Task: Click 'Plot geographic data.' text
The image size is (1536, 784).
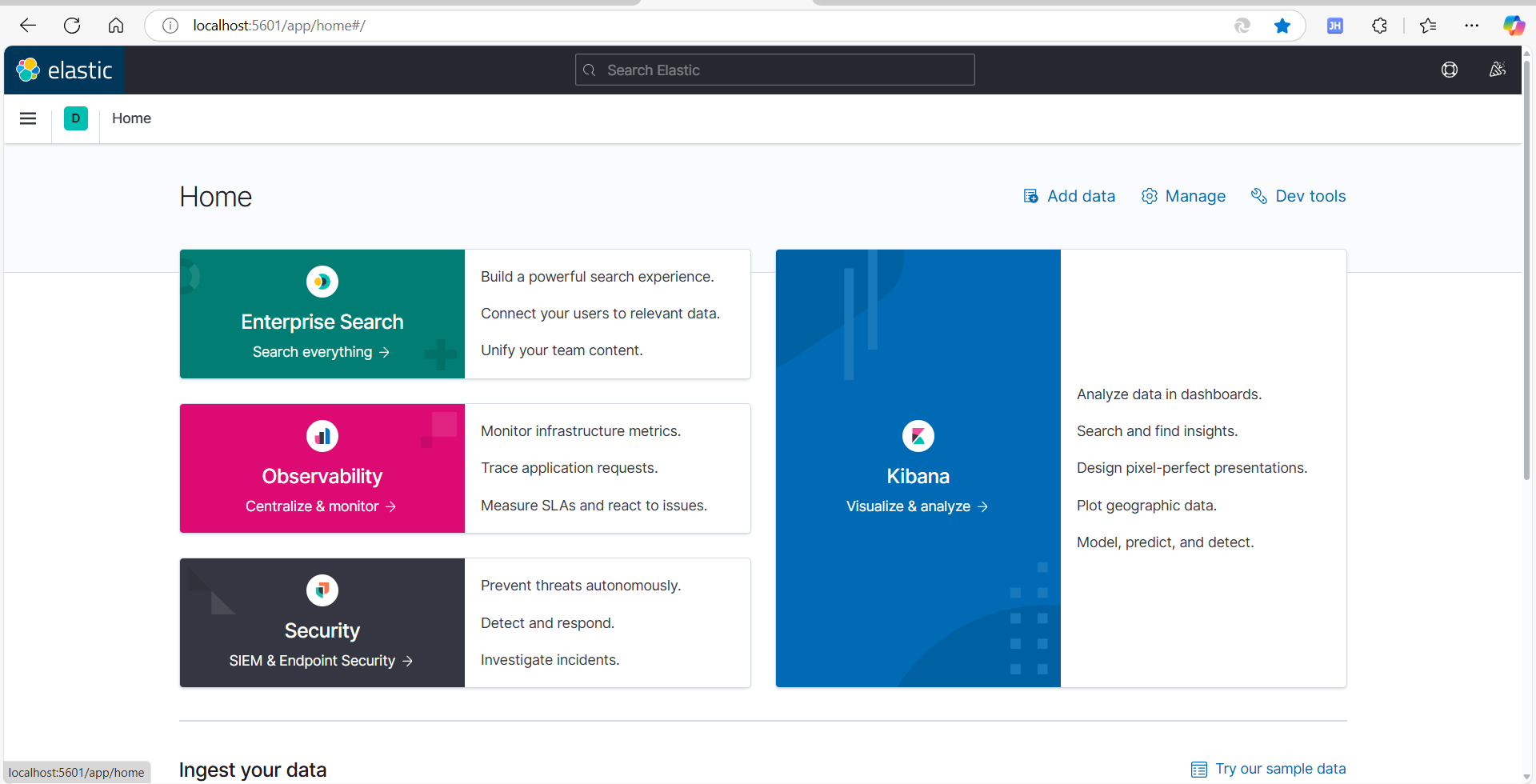Action: pyautogui.click(x=1147, y=506)
